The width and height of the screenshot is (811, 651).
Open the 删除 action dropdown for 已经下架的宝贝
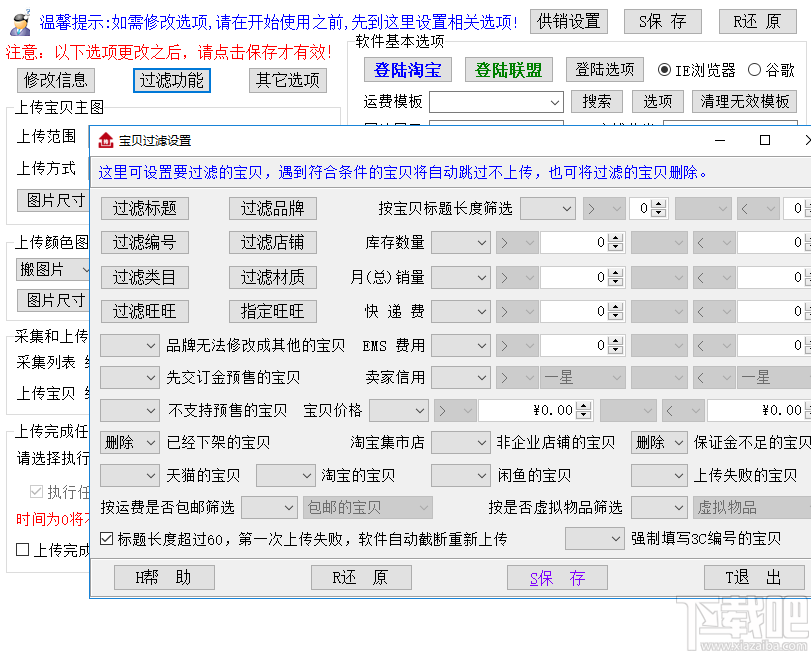click(129, 441)
